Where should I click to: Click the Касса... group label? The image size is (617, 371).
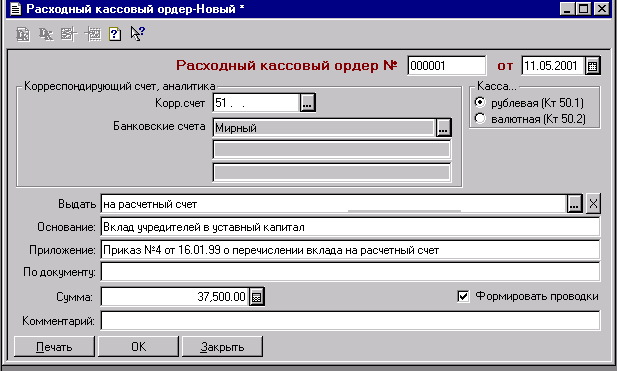497,86
